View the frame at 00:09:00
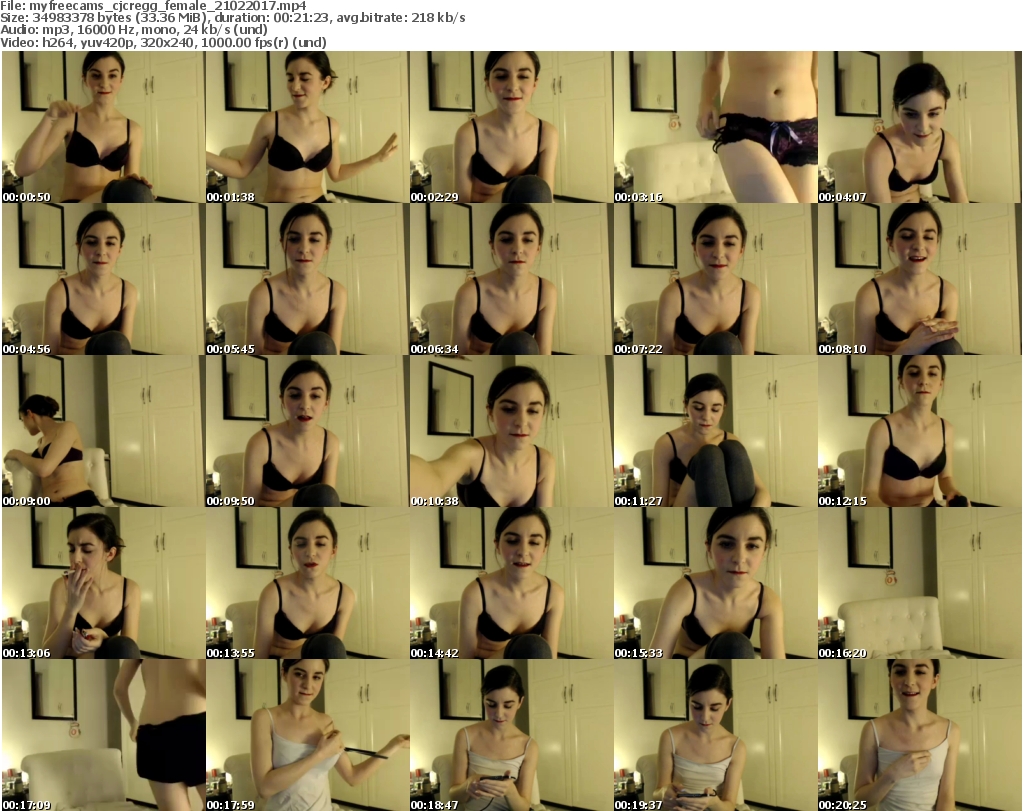 103,432
